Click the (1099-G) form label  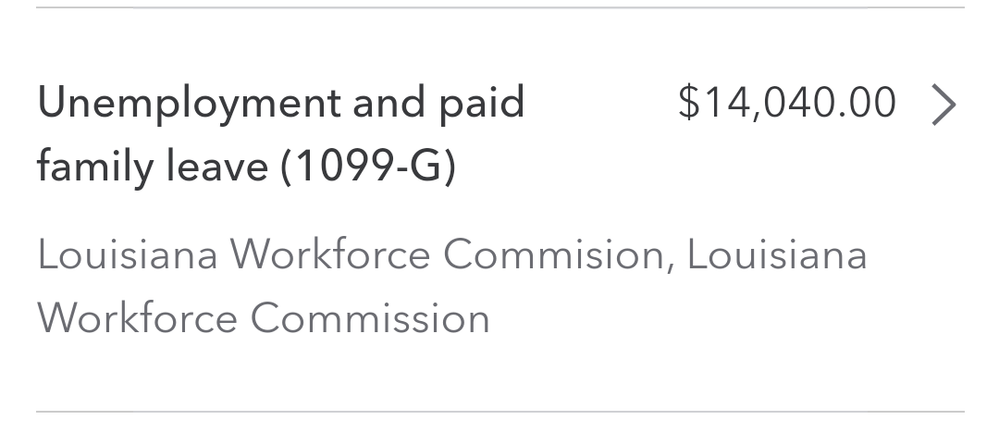coord(369,167)
